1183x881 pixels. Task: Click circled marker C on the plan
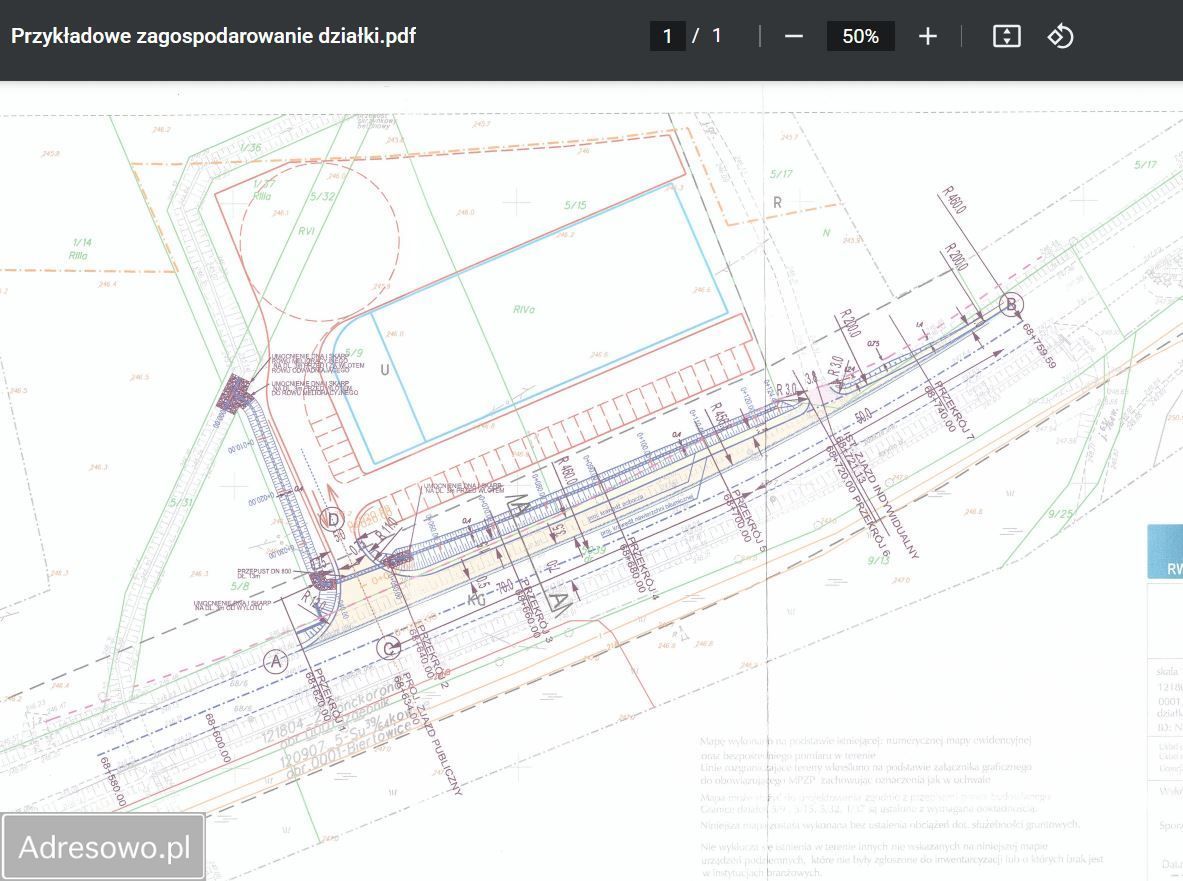(389, 648)
